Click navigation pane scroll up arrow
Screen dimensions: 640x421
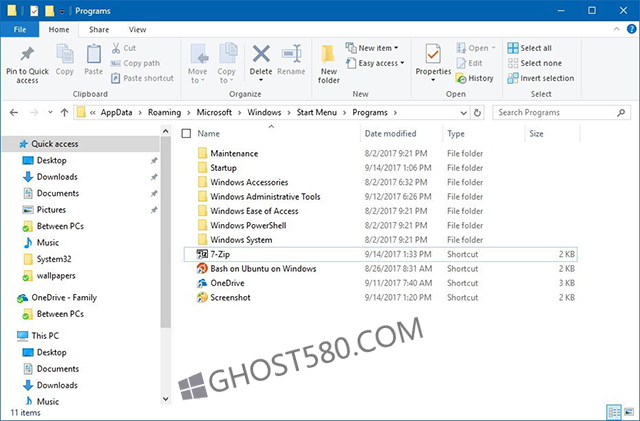click(165, 131)
